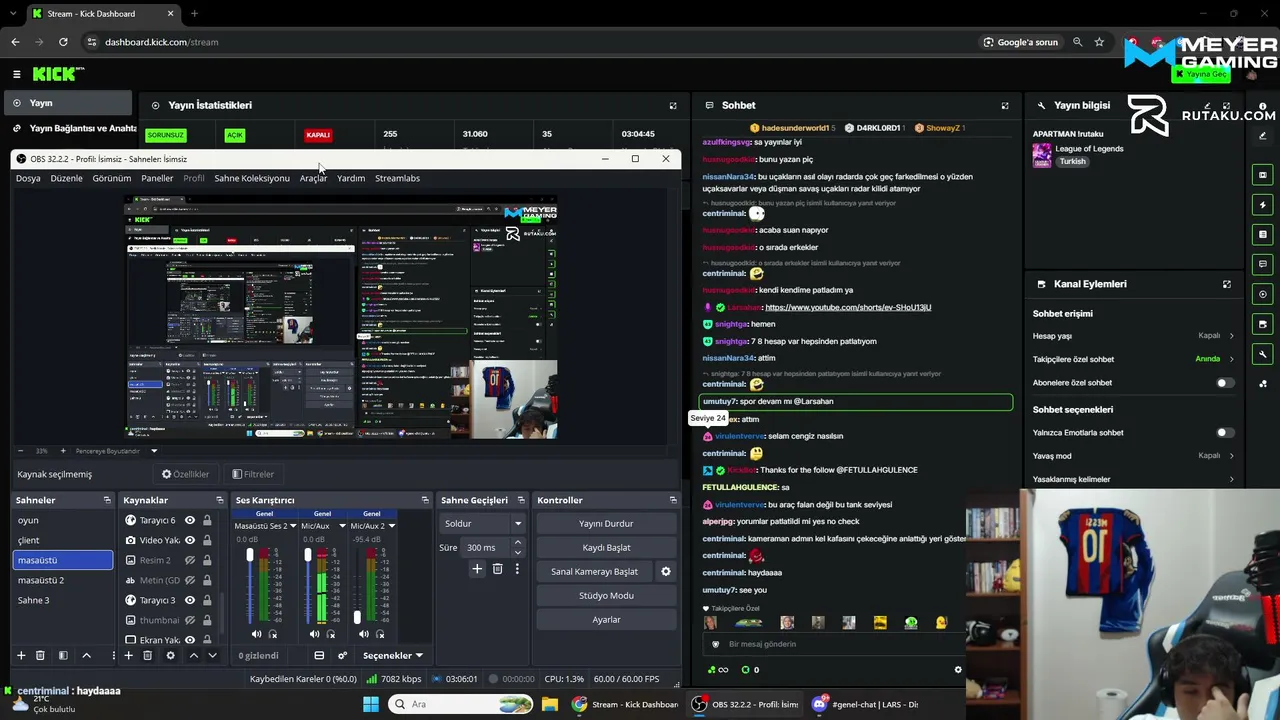The image size is (1280, 720).
Task: Hide the Video Yak. source
Action: pyautogui.click(x=190, y=540)
